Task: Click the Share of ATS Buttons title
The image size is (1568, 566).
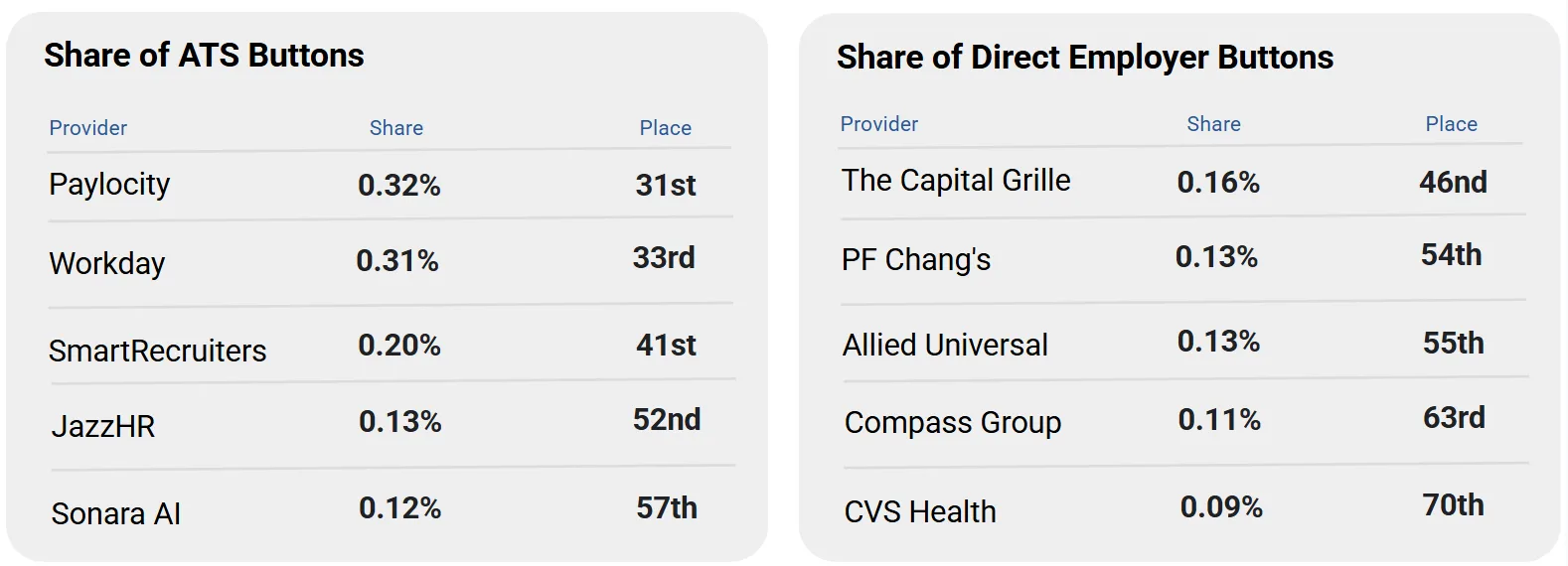Action: pos(204,56)
